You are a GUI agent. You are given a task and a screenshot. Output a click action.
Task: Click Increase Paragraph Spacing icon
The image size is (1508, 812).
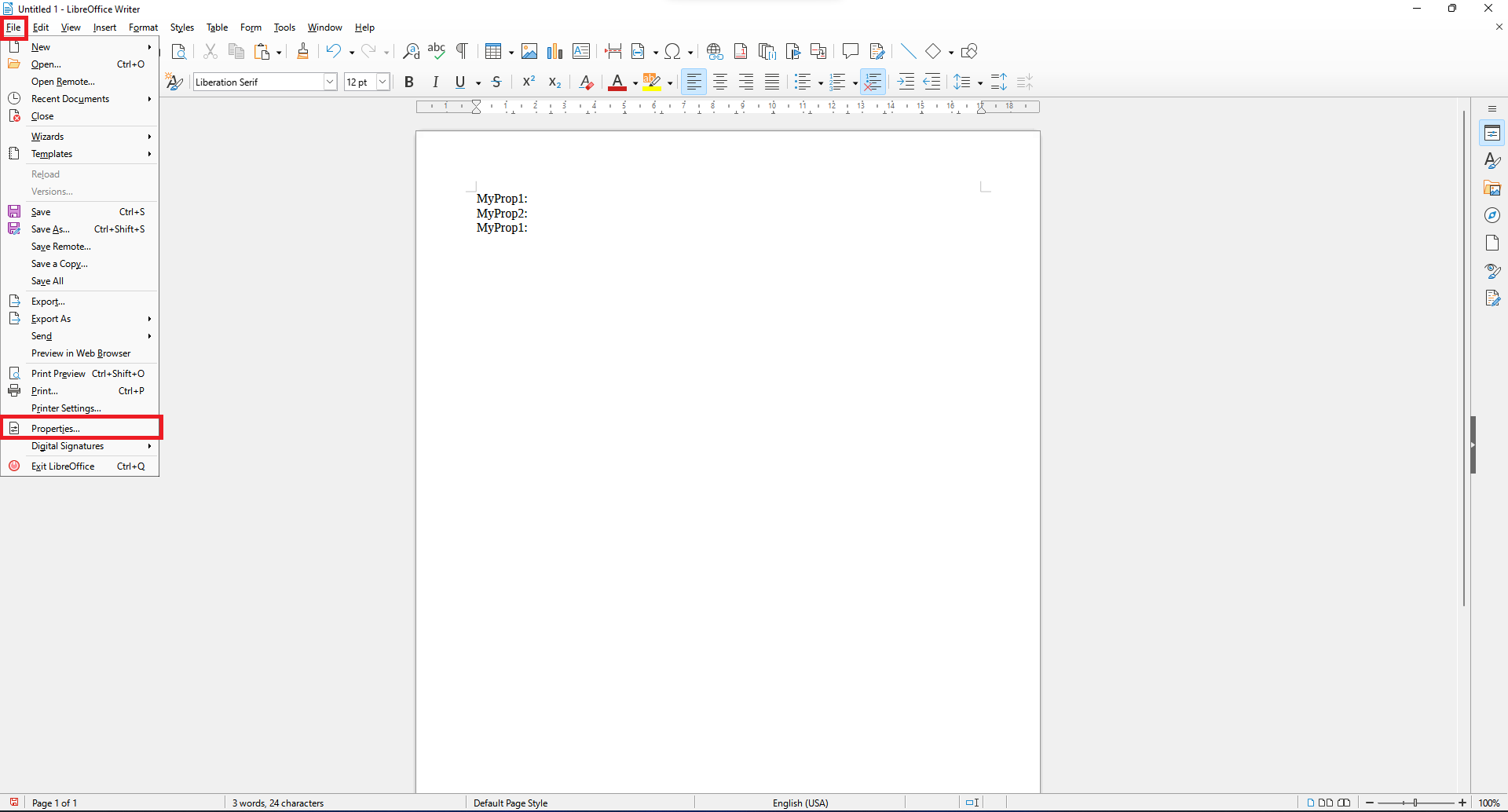(x=999, y=82)
